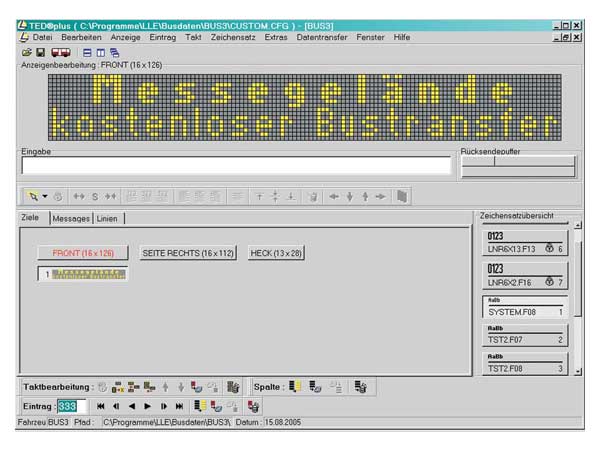The image size is (600, 452).
Task: Open the Extras menu
Action: (x=276, y=37)
